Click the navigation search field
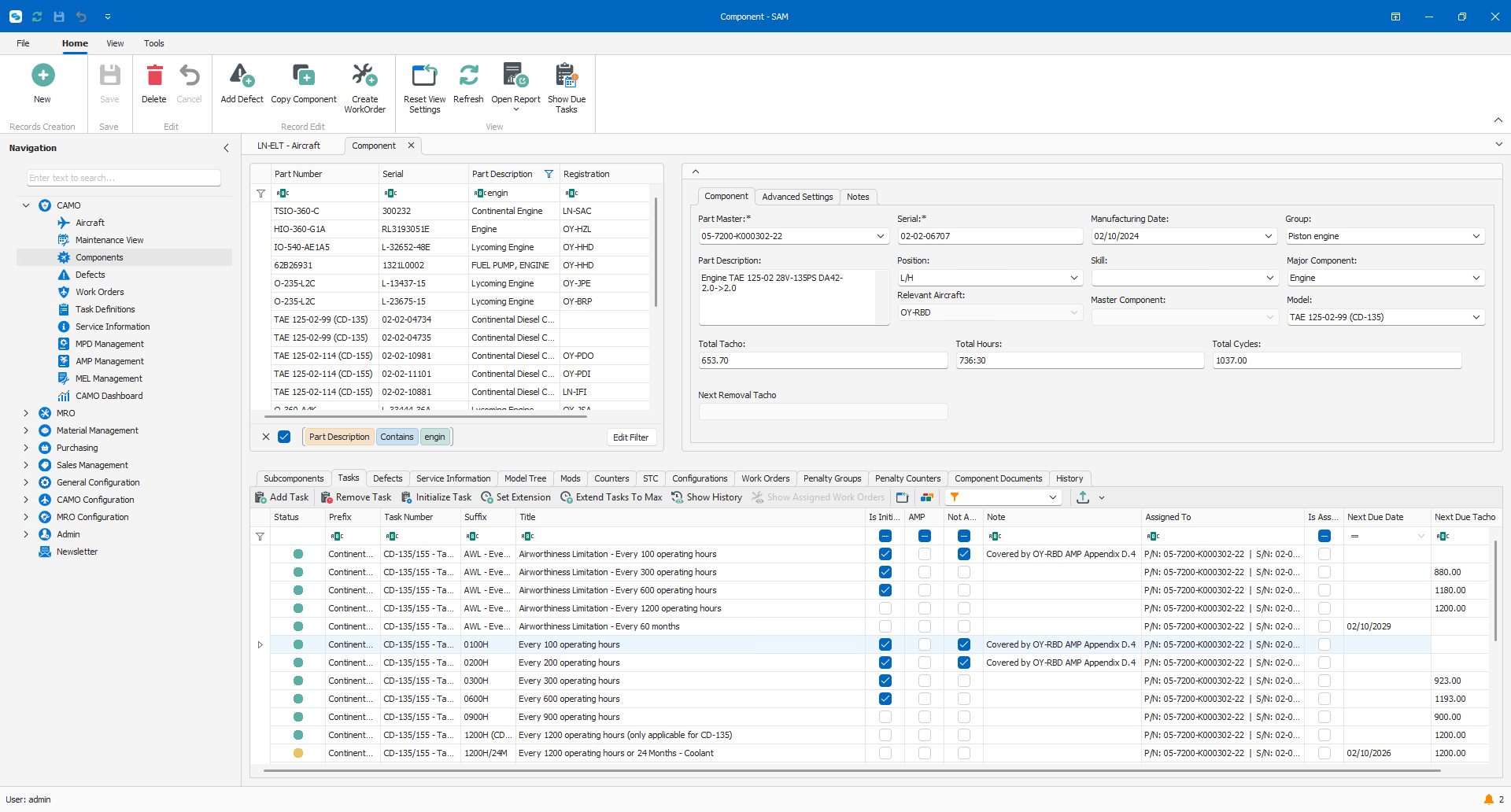 coord(124,178)
